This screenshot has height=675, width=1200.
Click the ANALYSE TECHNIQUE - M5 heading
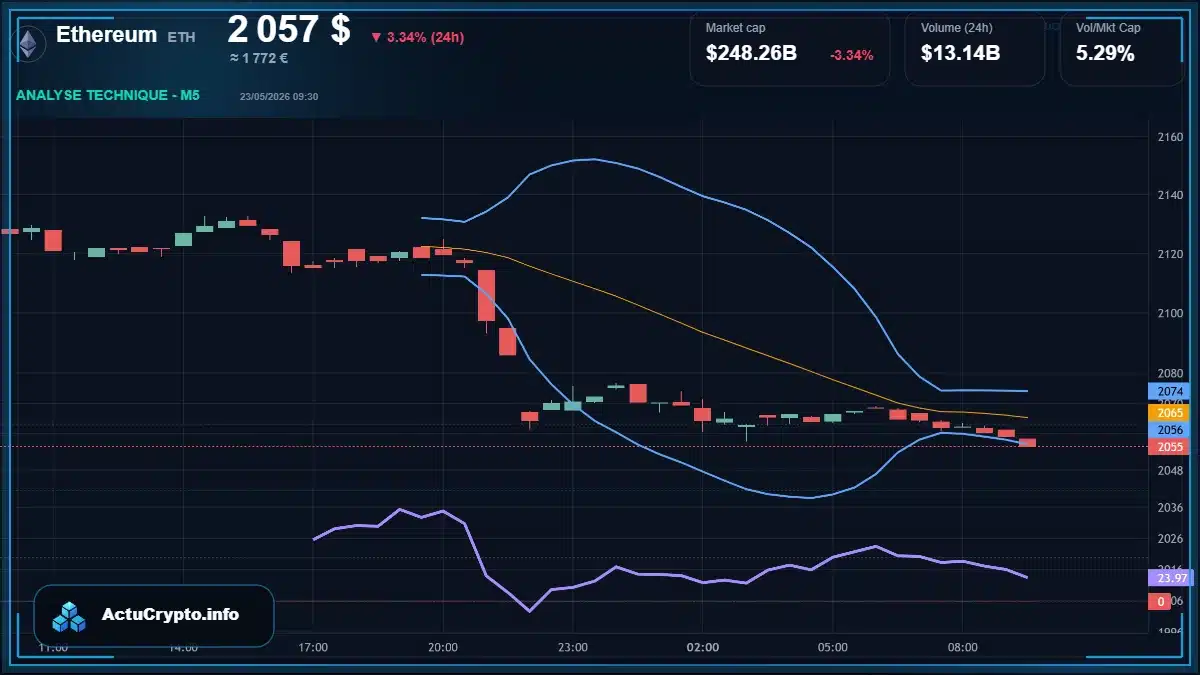pyautogui.click(x=108, y=95)
